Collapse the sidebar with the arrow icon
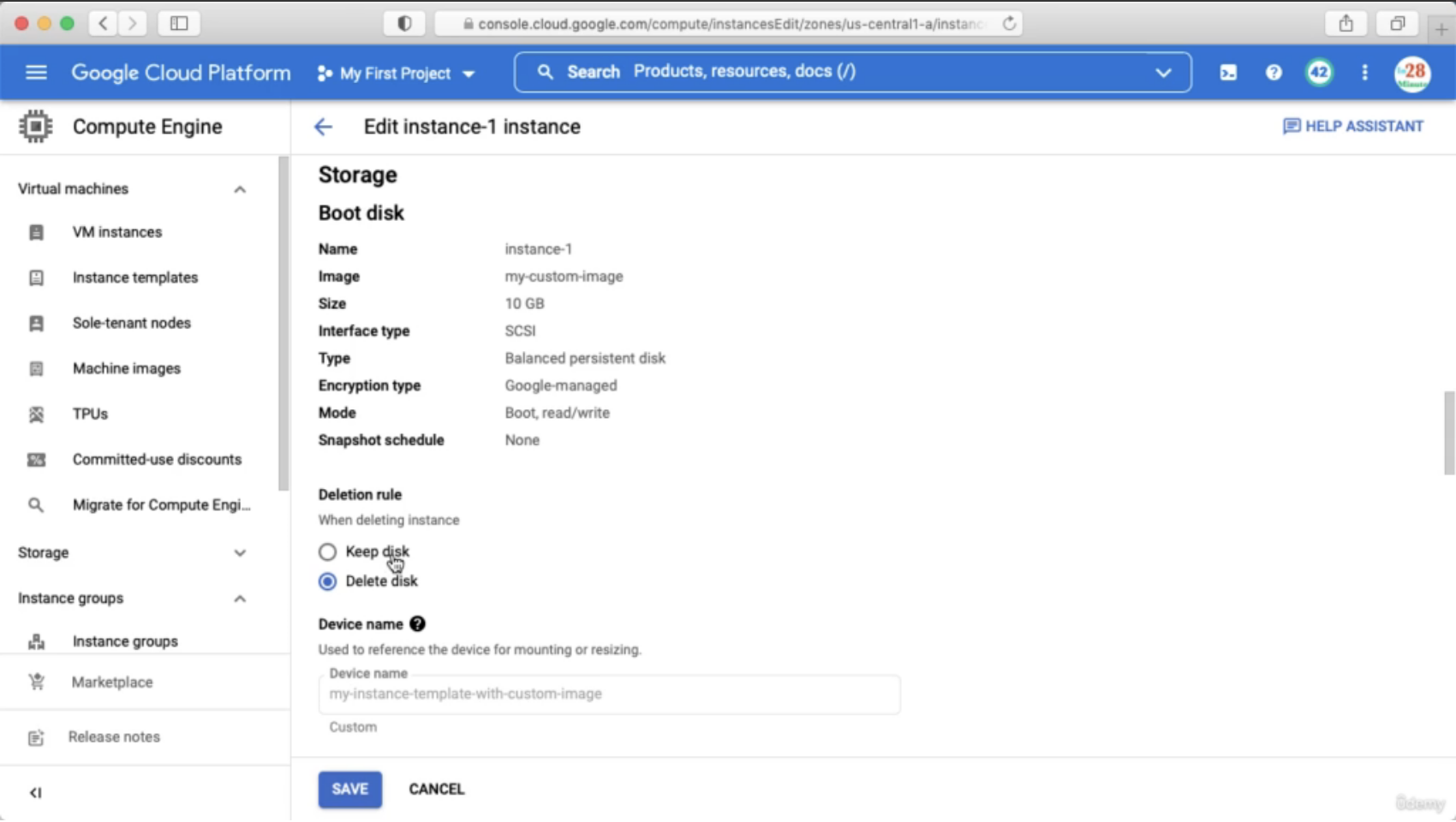 [35, 793]
